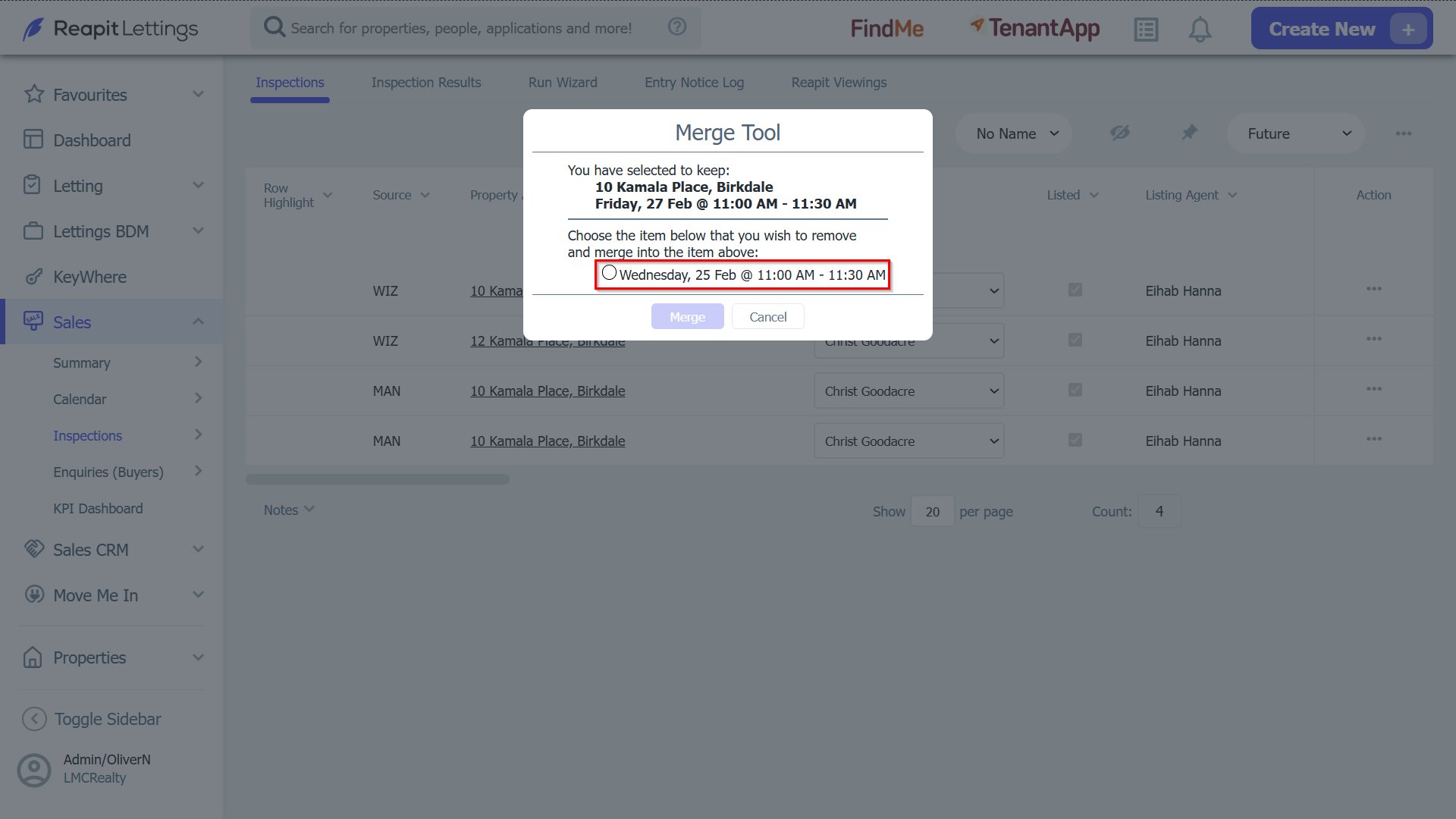The width and height of the screenshot is (1456, 819).
Task: Toggle the Listed checkbox in the first row
Action: [1075, 290]
